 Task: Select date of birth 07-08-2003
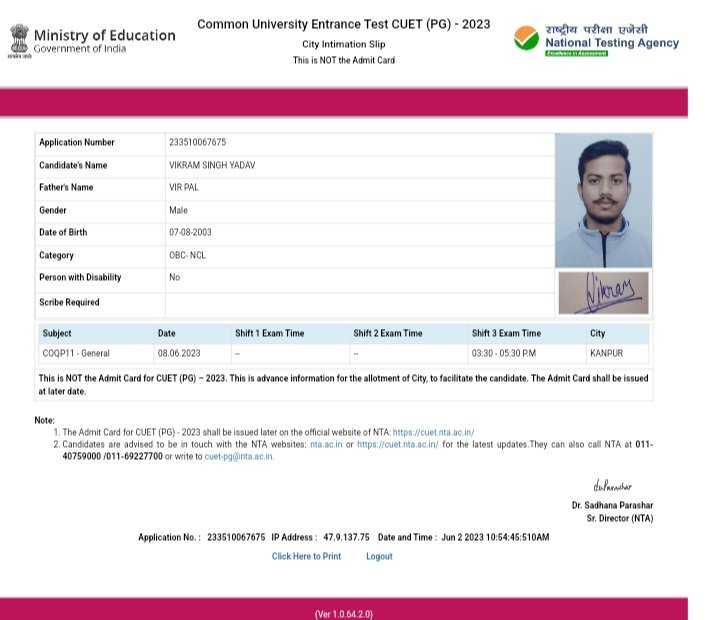(190, 232)
